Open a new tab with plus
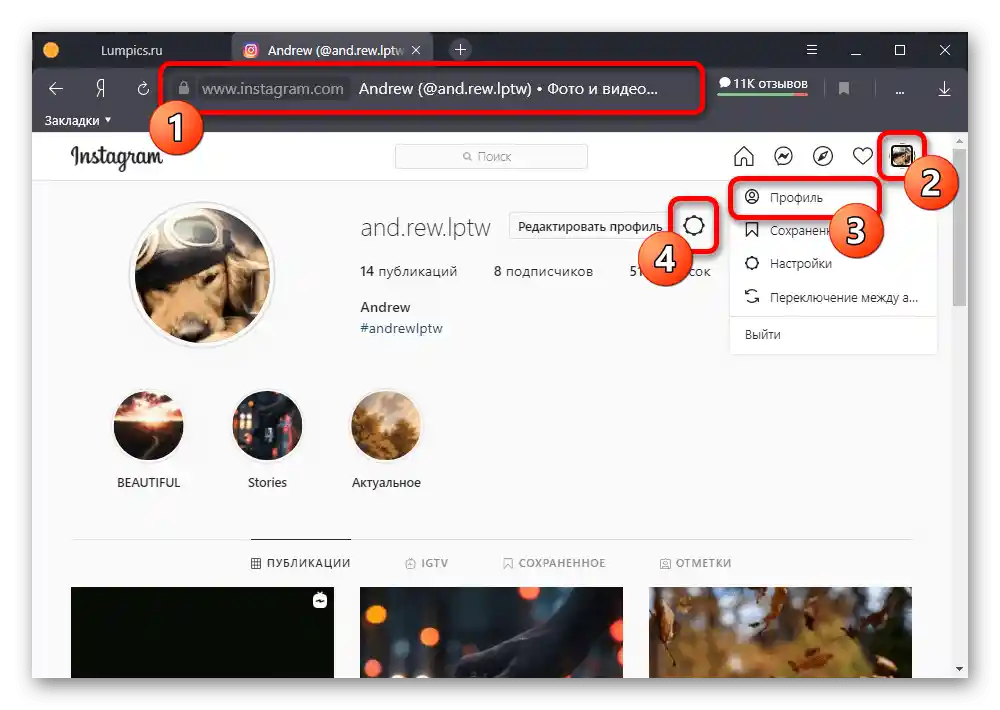1000x710 pixels. (x=460, y=50)
